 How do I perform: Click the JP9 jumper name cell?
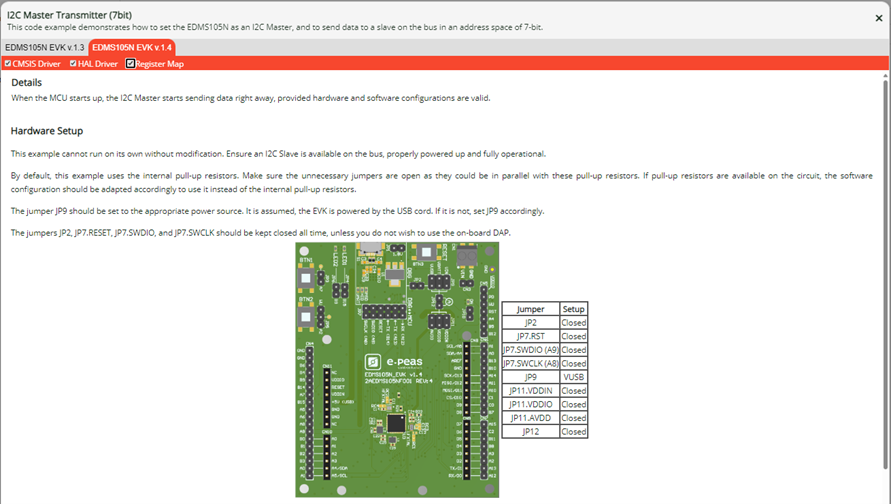click(530, 377)
